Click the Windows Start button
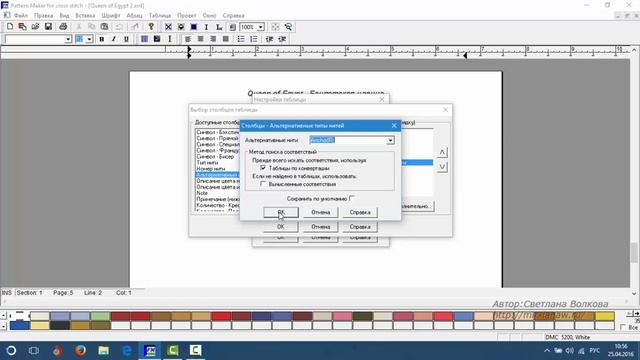 click(11, 350)
